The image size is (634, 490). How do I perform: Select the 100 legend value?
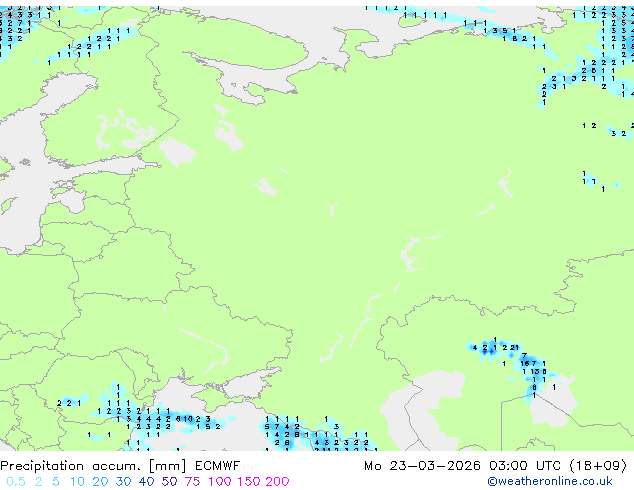(220, 482)
